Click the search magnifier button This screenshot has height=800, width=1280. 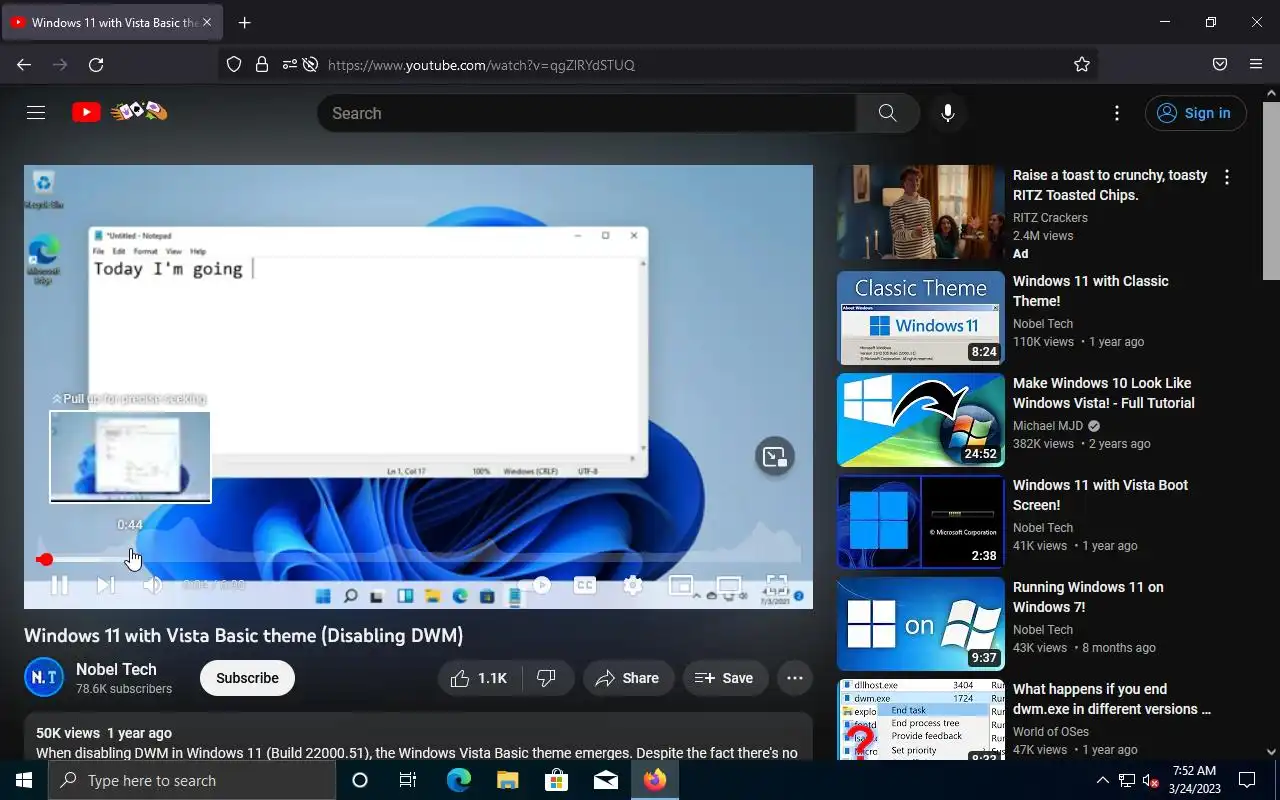tap(888, 113)
